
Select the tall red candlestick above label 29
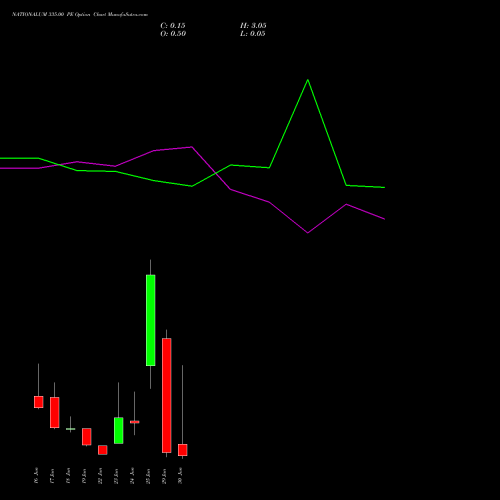pos(167,395)
